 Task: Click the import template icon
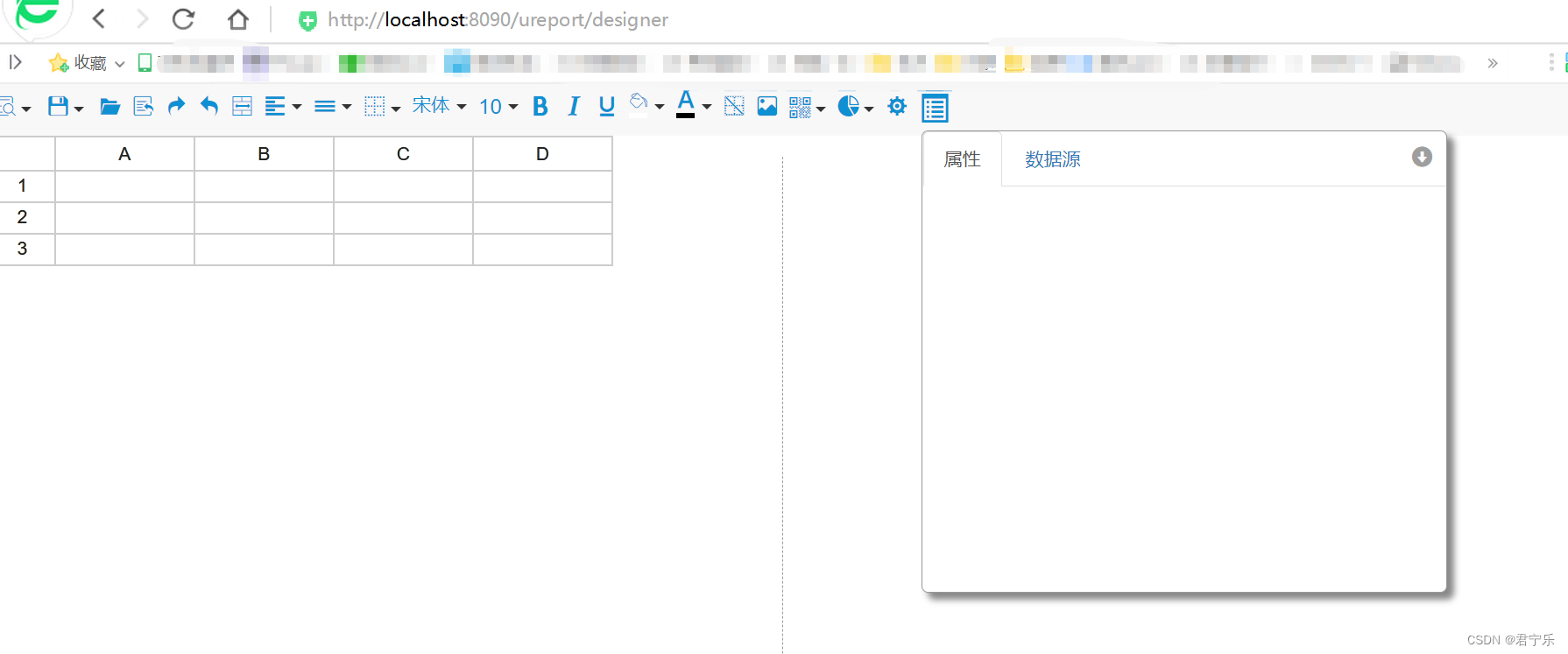click(x=143, y=107)
